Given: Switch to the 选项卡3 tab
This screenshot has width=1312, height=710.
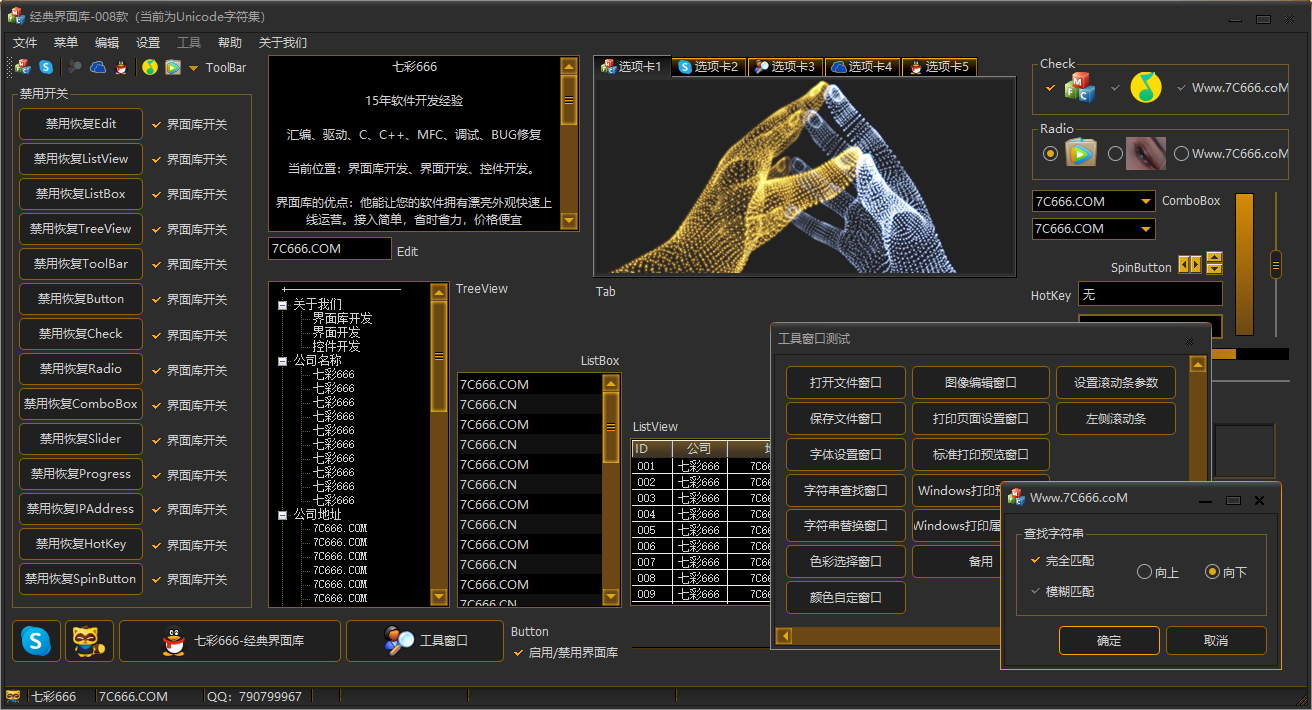Looking at the screenshot, I should pyautogui.click(x=785, y=67).
